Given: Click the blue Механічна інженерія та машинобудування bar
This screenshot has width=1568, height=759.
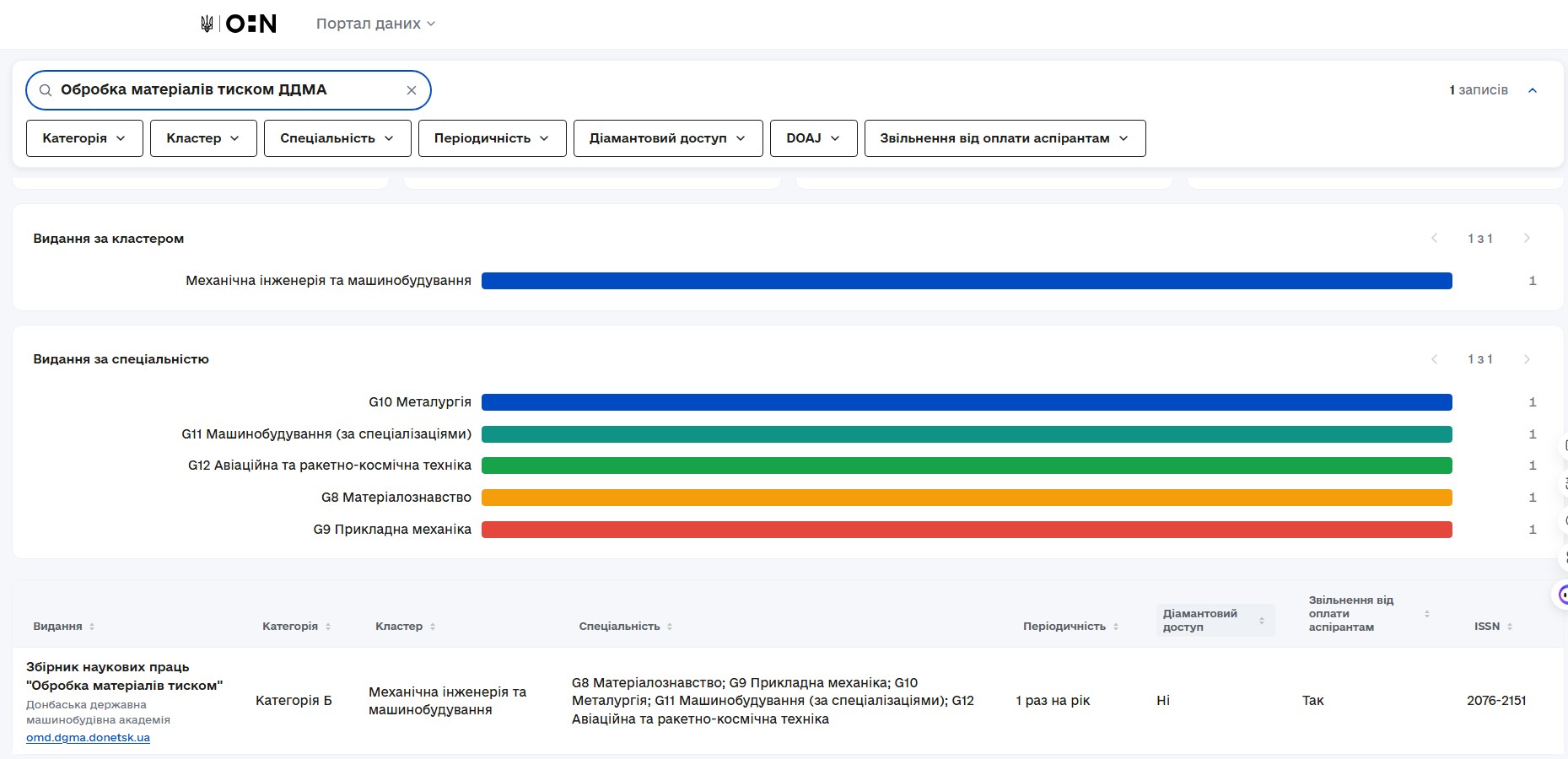Looking at the screenshot, I should [967, 281].
